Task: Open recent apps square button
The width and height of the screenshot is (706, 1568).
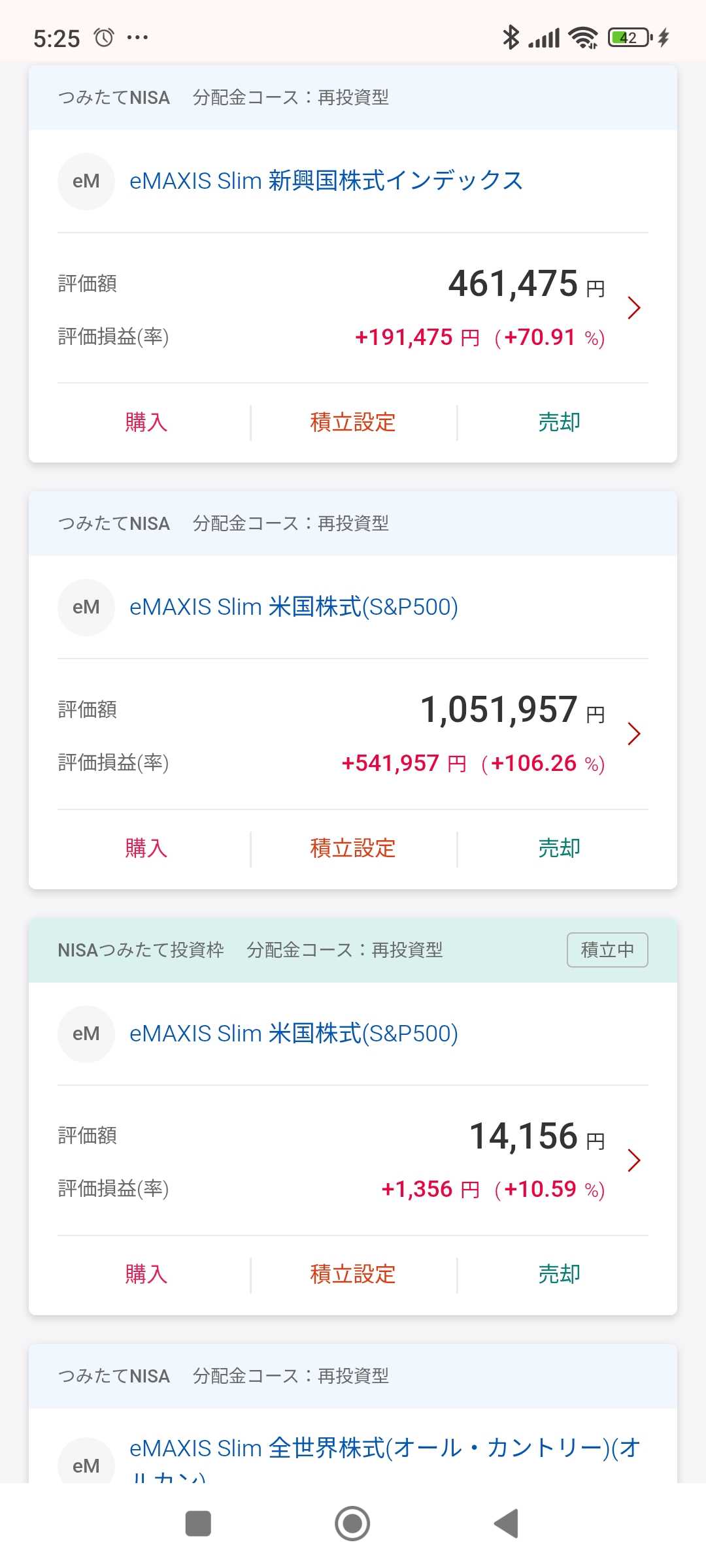Action: (198, 1524)
